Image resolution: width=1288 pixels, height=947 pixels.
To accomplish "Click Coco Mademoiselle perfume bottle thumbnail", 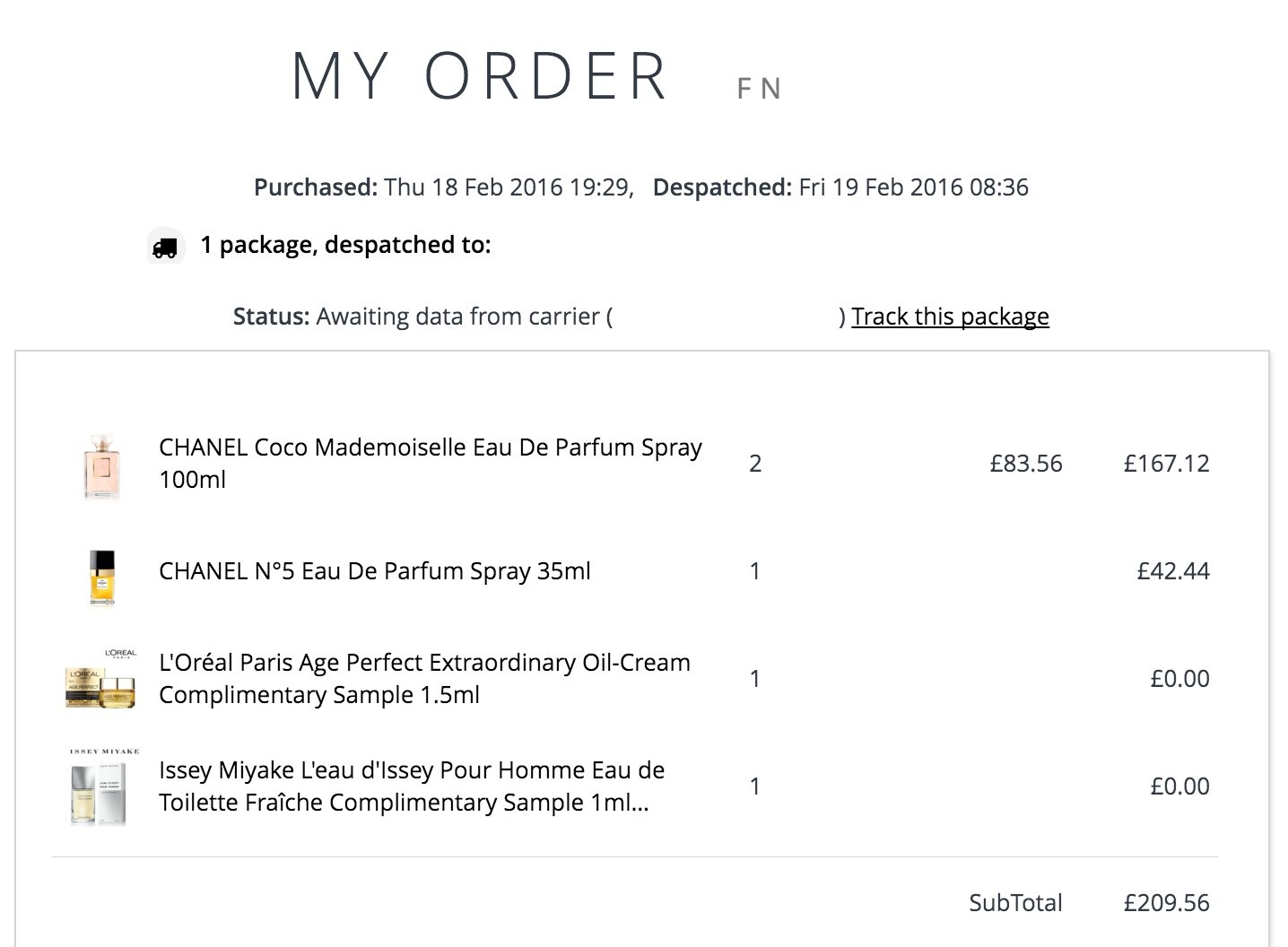I will [101, 465].
